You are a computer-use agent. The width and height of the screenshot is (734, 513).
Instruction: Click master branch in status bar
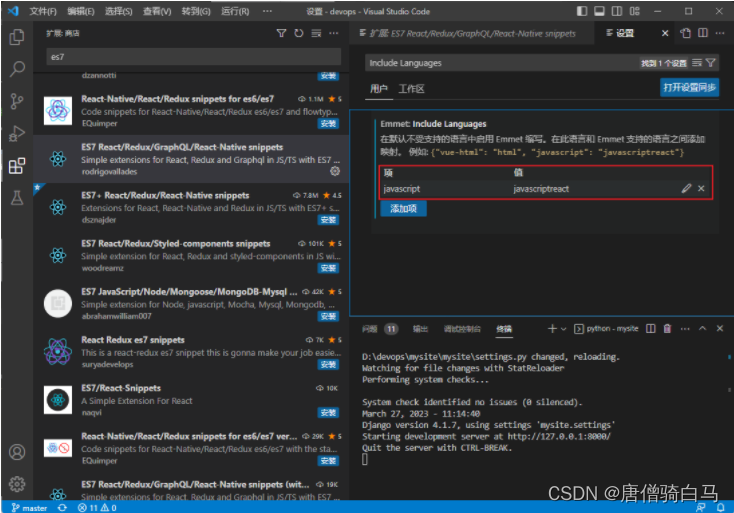(29, 508)
